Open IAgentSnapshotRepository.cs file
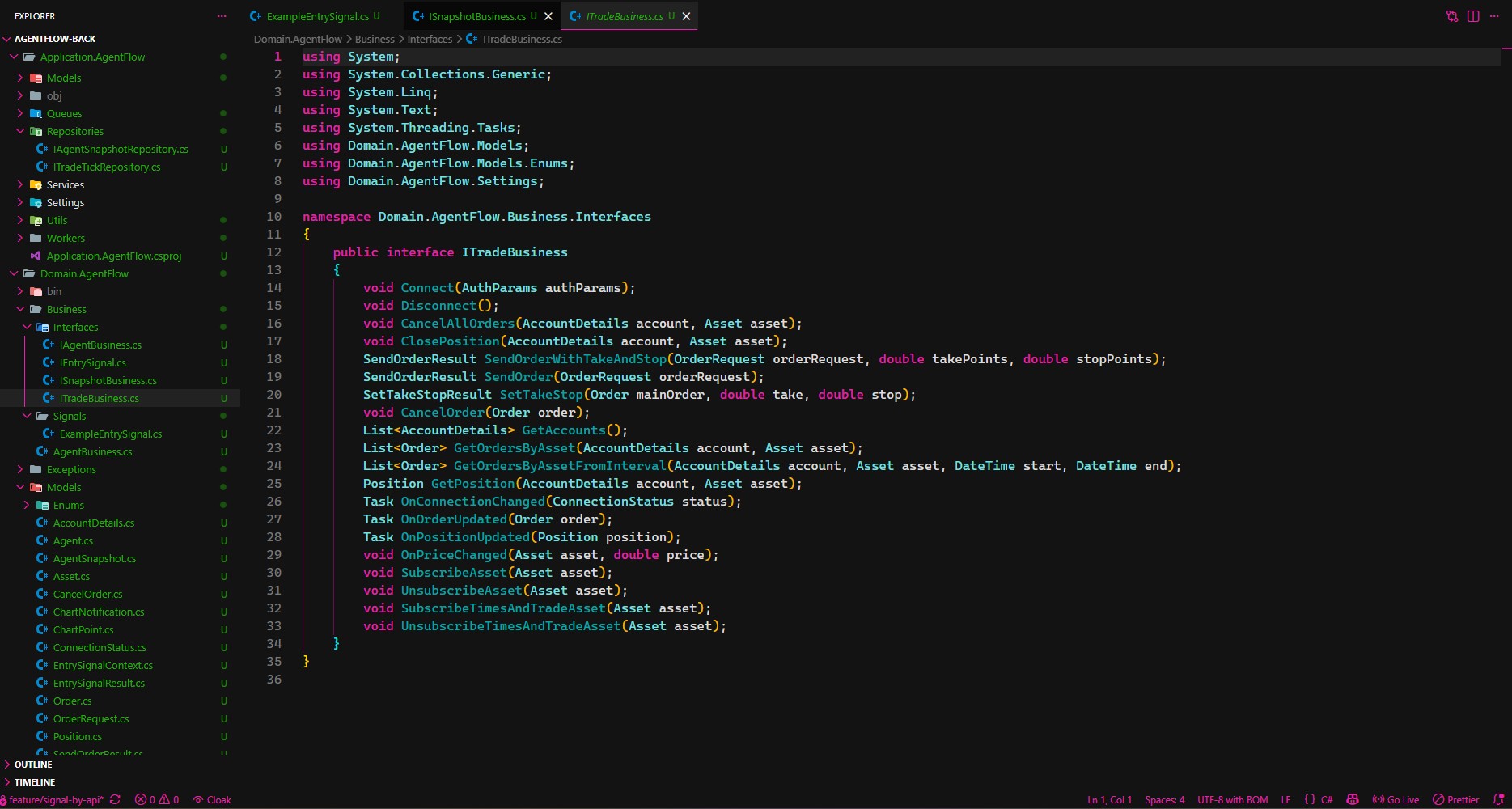 [x=120, y=149]
